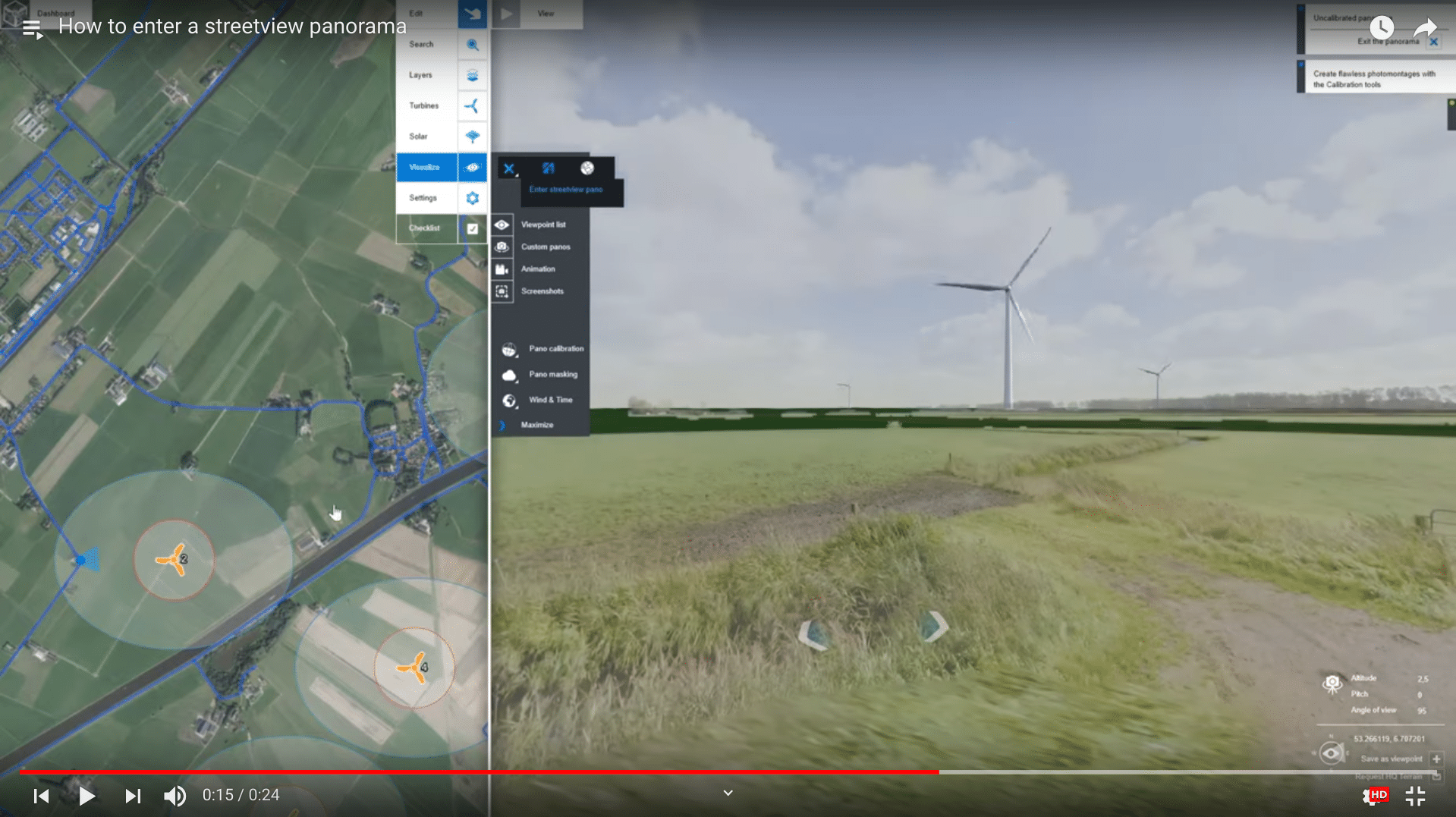Screen dimensions: 1456x817
Task: Click the Enter streetview pano icon
Action: click(548, 168)
